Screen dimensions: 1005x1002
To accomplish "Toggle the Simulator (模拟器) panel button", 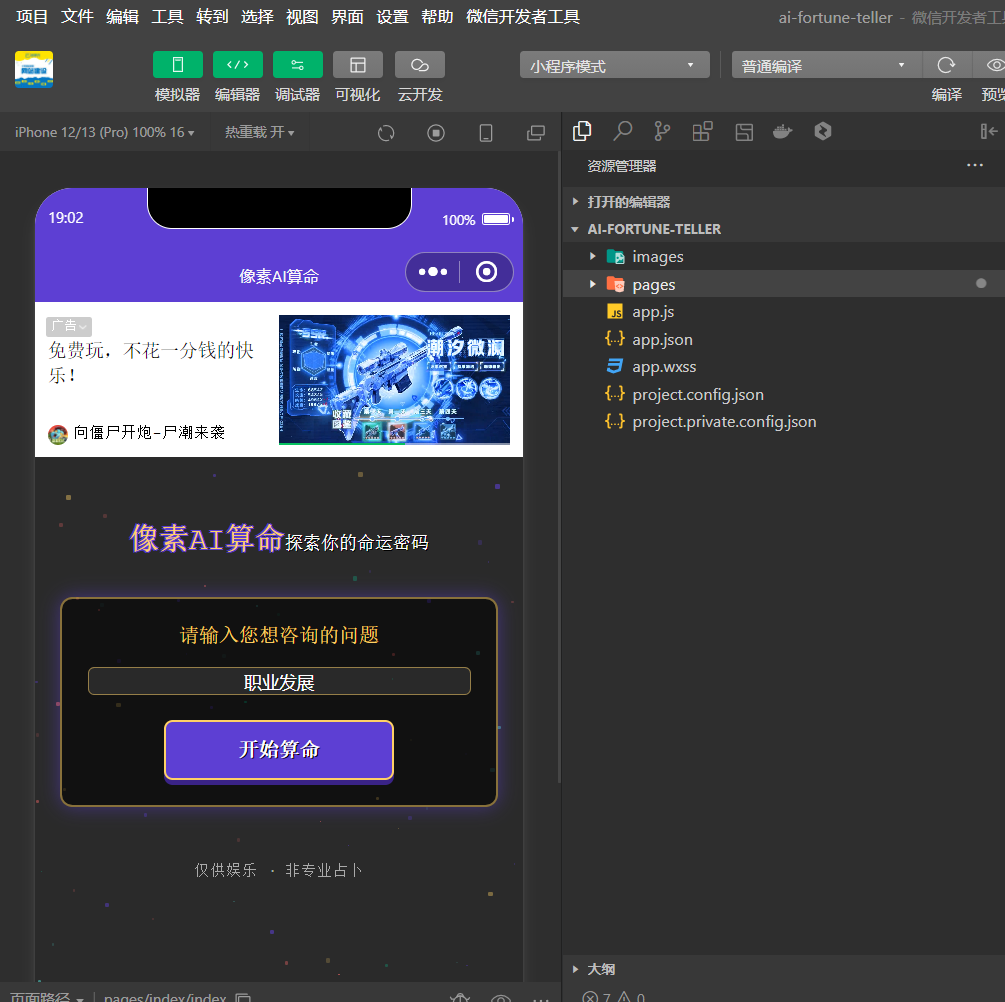I will pos(178,65).
